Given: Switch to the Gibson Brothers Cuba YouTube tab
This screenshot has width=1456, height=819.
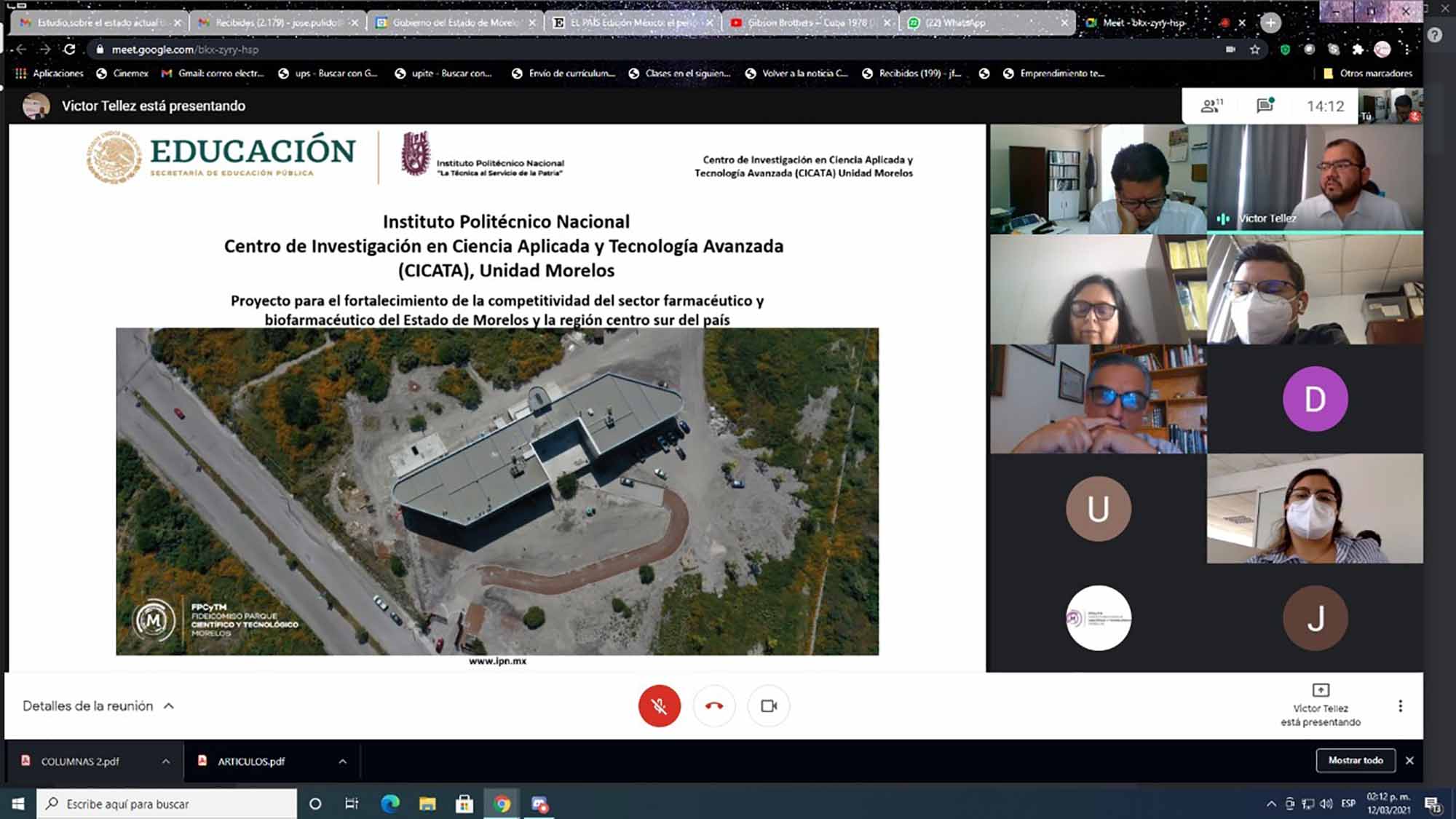Looking at the screenshot, I should [811, 23].
